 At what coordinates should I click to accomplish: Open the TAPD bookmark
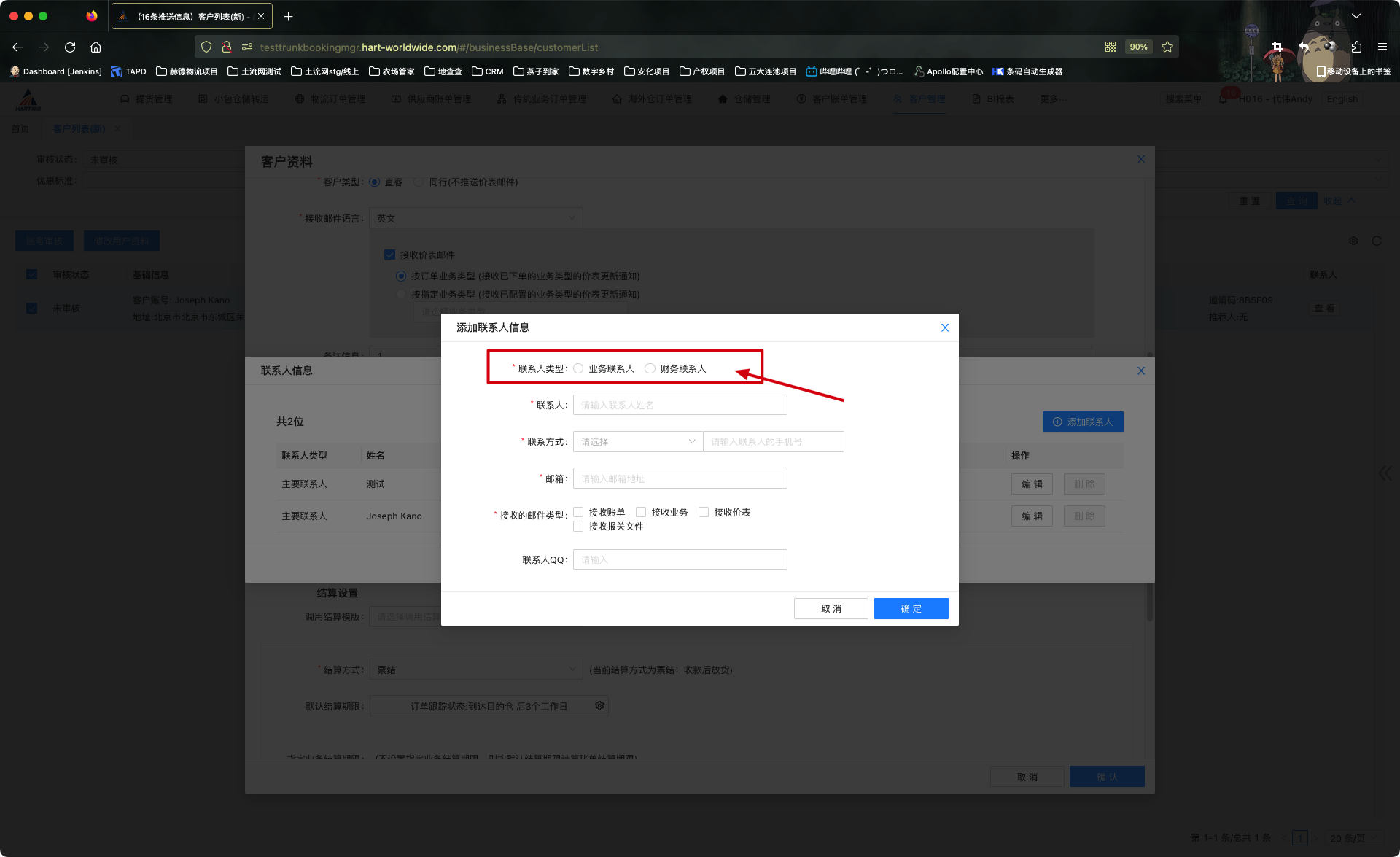[128, 71]
